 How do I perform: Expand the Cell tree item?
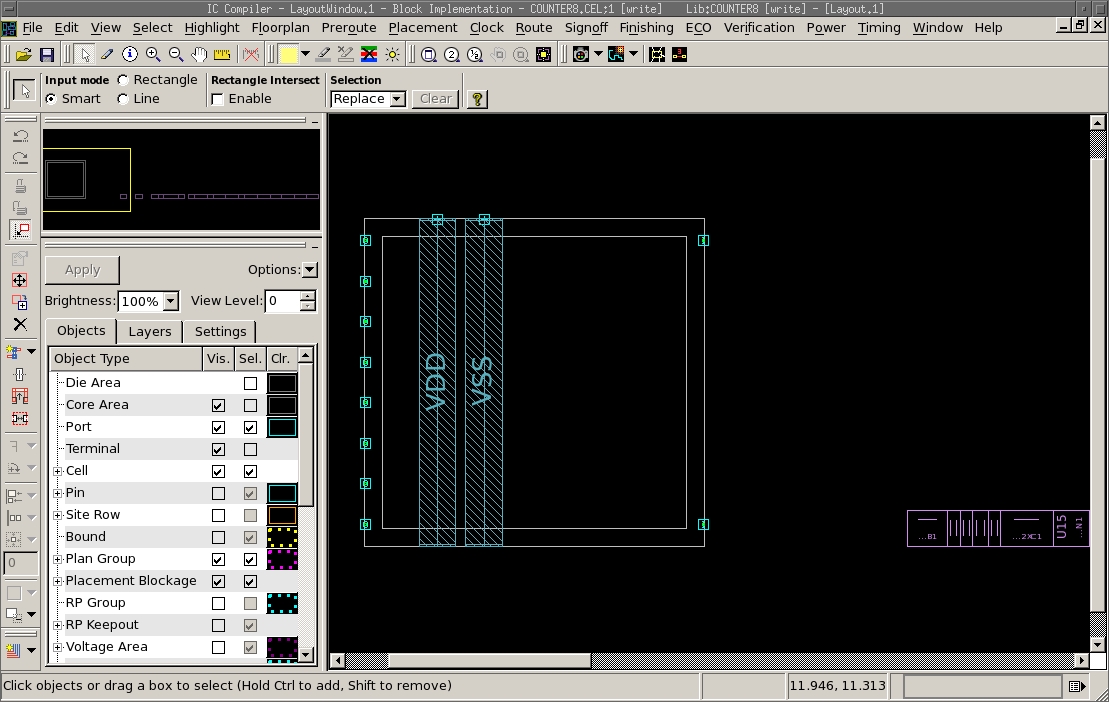tap(58, 471)
